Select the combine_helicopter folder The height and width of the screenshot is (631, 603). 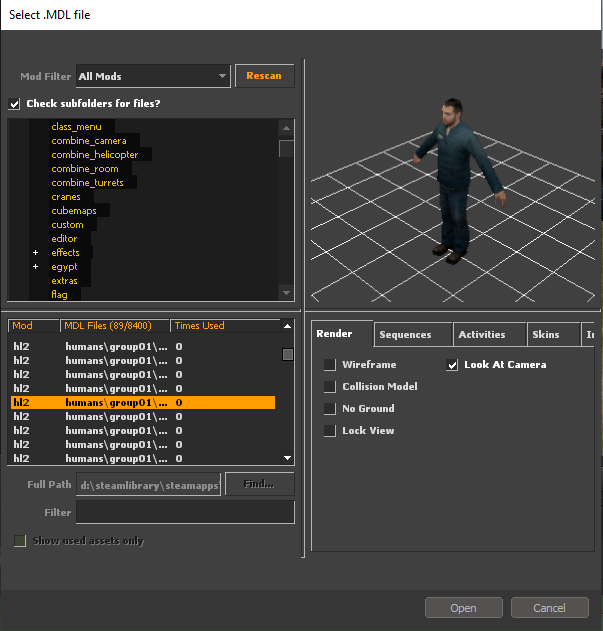[95, 155]
